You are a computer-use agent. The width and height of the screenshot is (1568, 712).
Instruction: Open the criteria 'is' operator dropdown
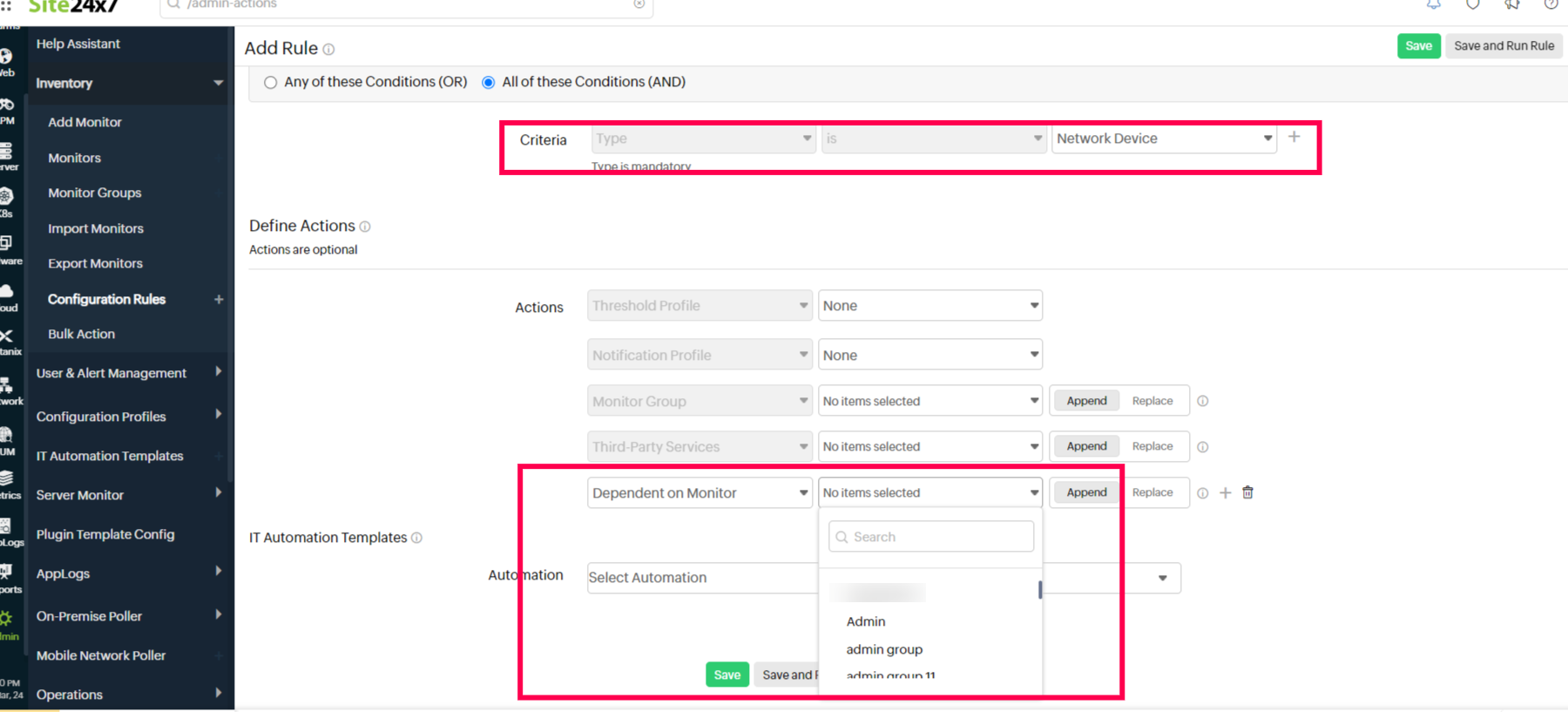933,139
